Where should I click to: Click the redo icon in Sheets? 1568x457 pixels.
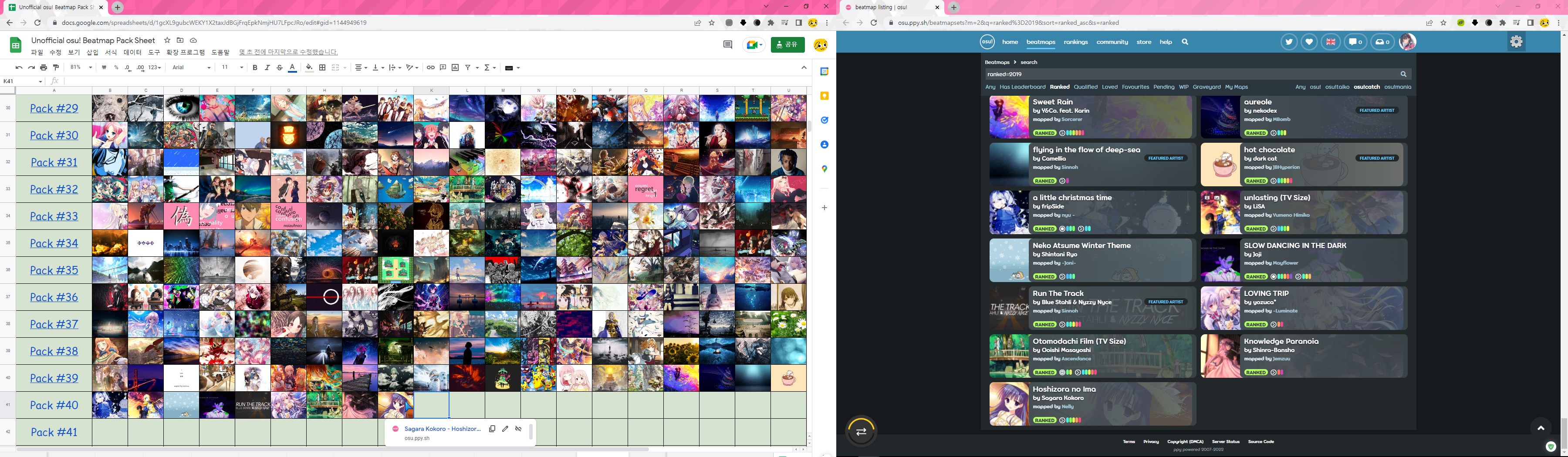31,67
